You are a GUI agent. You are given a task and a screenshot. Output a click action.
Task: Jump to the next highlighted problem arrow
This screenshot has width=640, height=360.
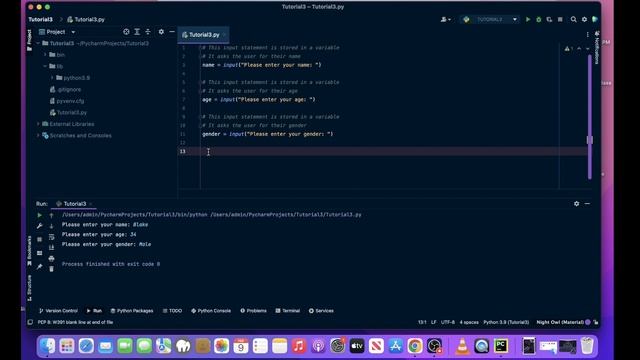588,49
